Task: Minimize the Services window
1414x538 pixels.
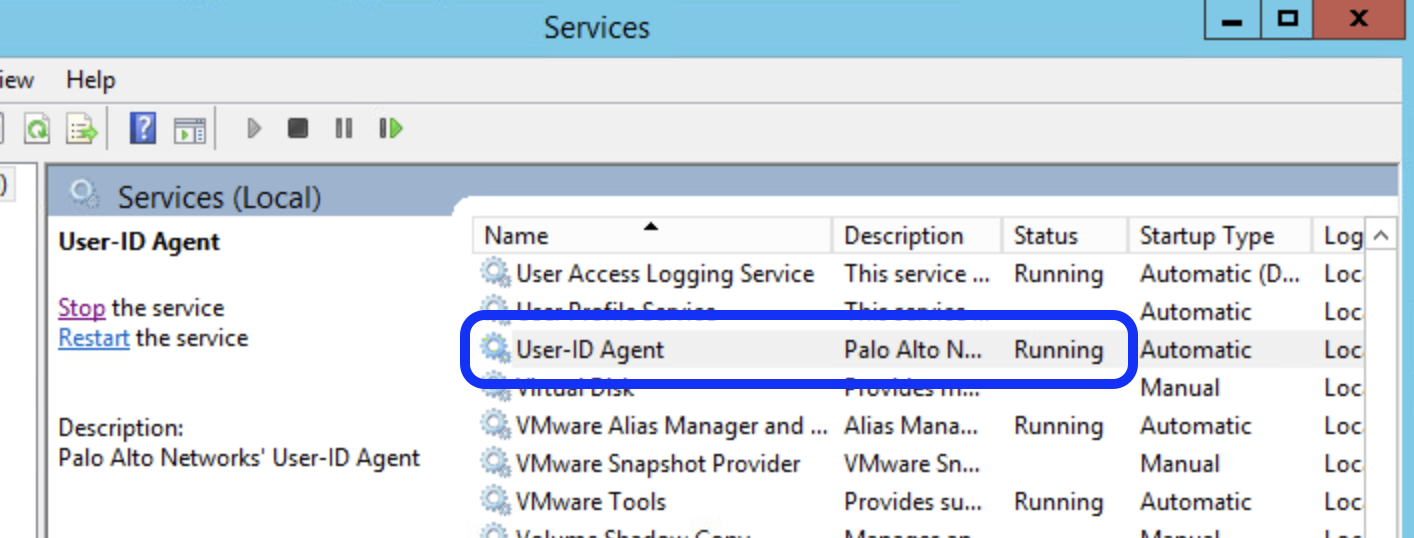Action: coord(1233,19)
